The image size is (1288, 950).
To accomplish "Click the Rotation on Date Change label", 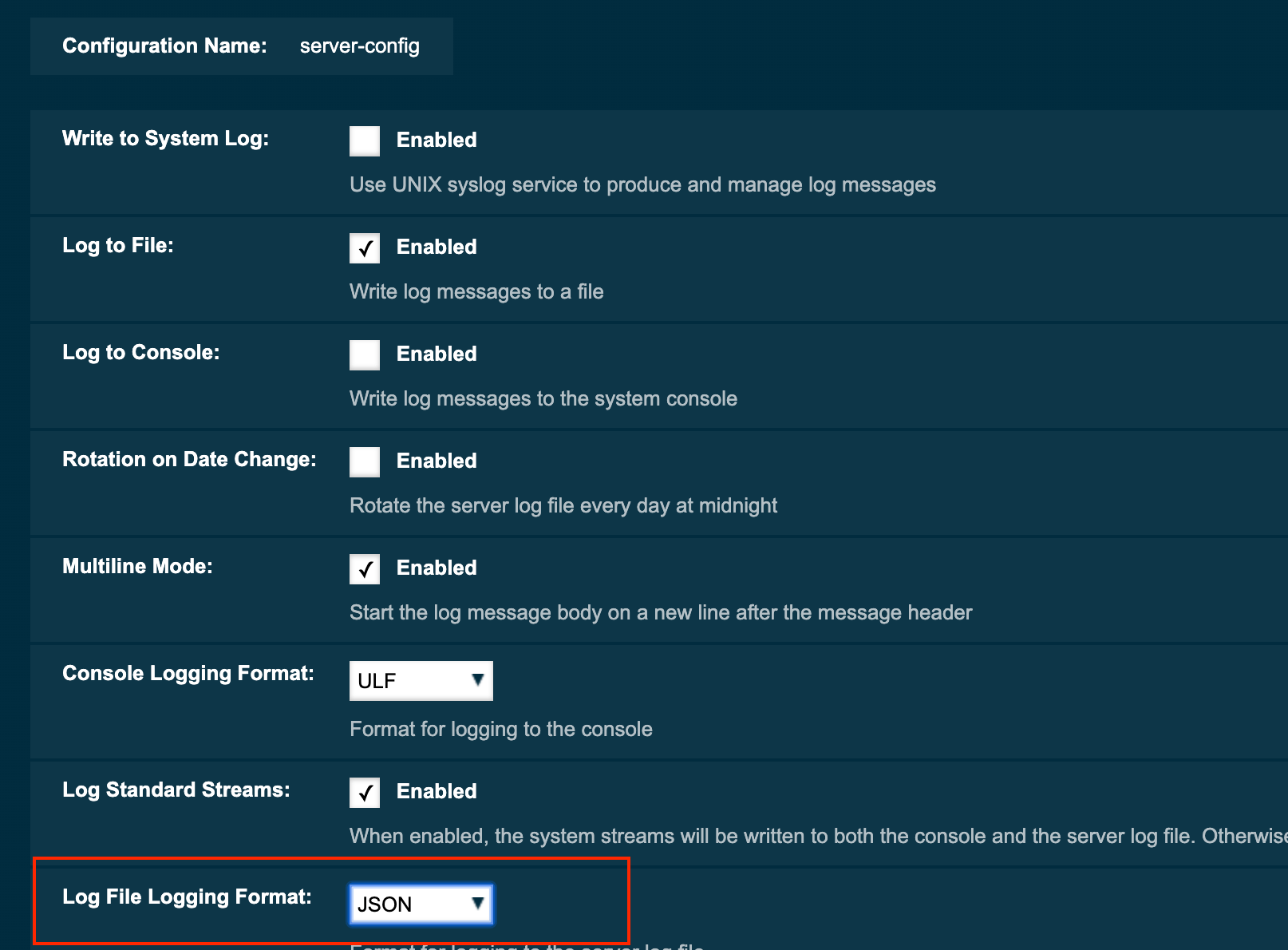I will 189,459.
